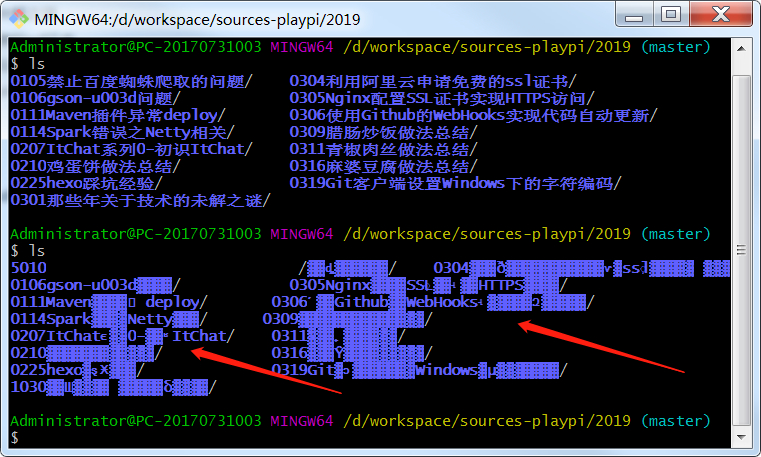This screenshot has width=761, height=457.
Task: Click the scrollbar up arrow
Action: 741,49
